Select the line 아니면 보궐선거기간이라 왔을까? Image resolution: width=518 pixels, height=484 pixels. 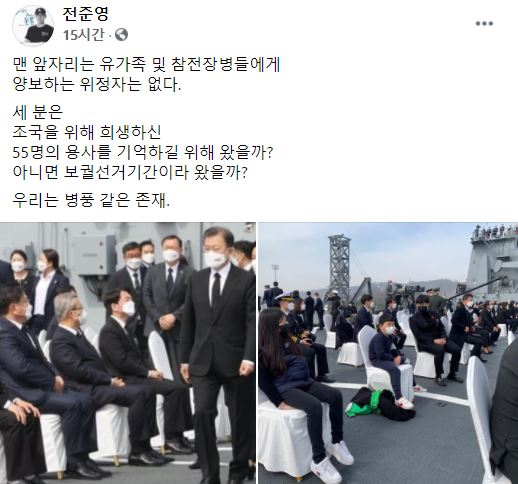point(130,172)
